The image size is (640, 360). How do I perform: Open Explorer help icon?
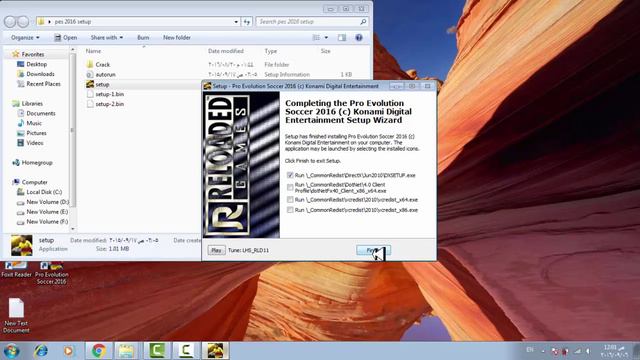click(x=359, y=38)
